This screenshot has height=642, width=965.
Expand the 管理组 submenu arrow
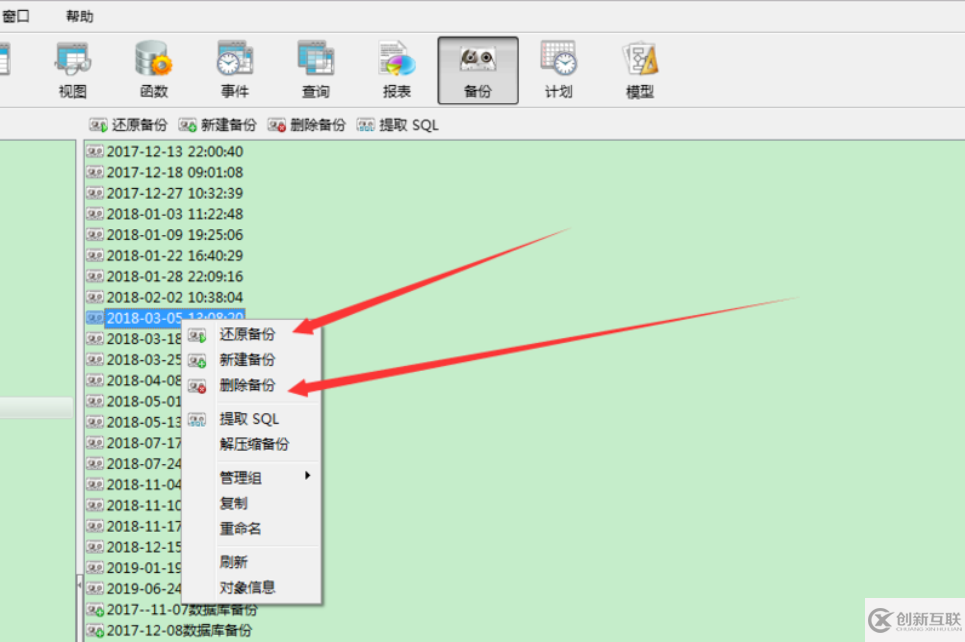pos(308,475)
